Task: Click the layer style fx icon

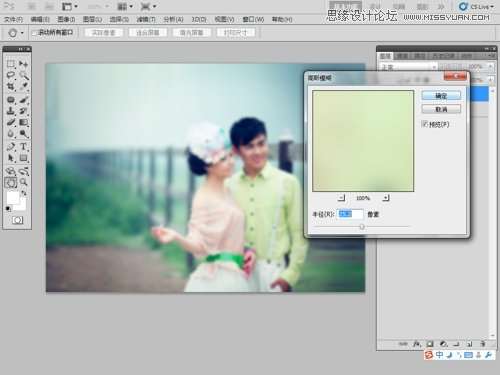Action: click(x=417, y=344)
